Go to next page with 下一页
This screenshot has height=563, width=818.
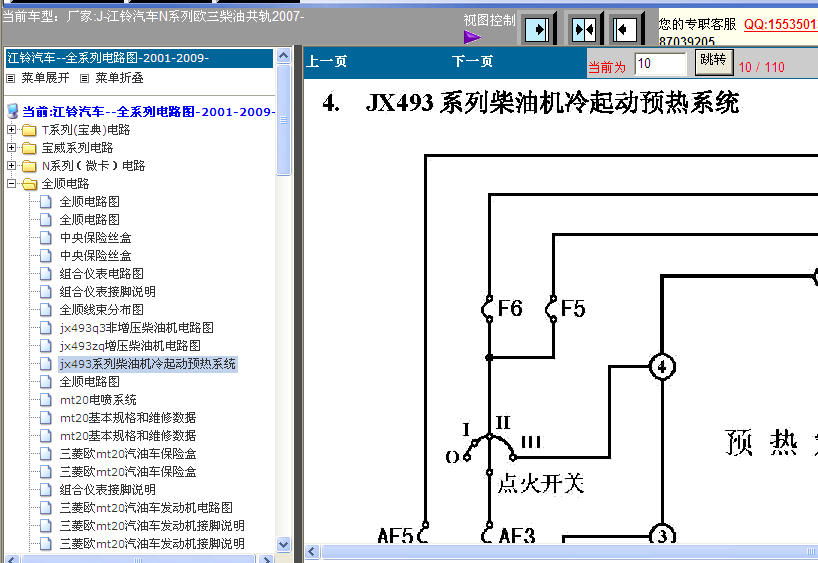point(472,62)
